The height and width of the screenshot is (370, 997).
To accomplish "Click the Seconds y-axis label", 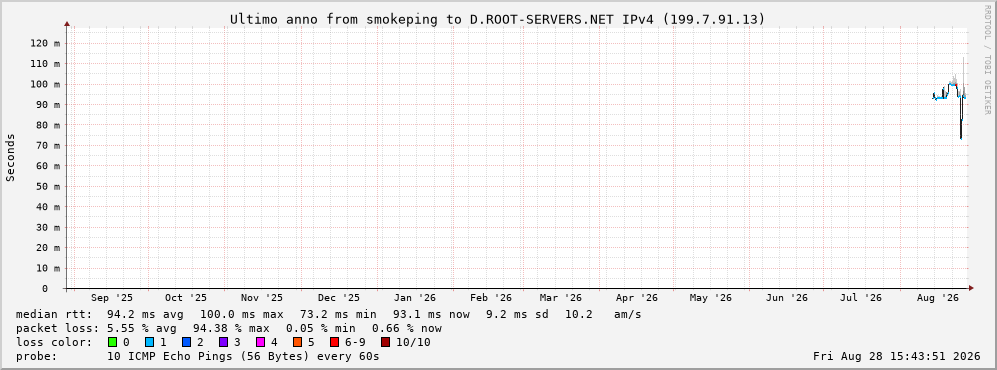I will 11,158.
